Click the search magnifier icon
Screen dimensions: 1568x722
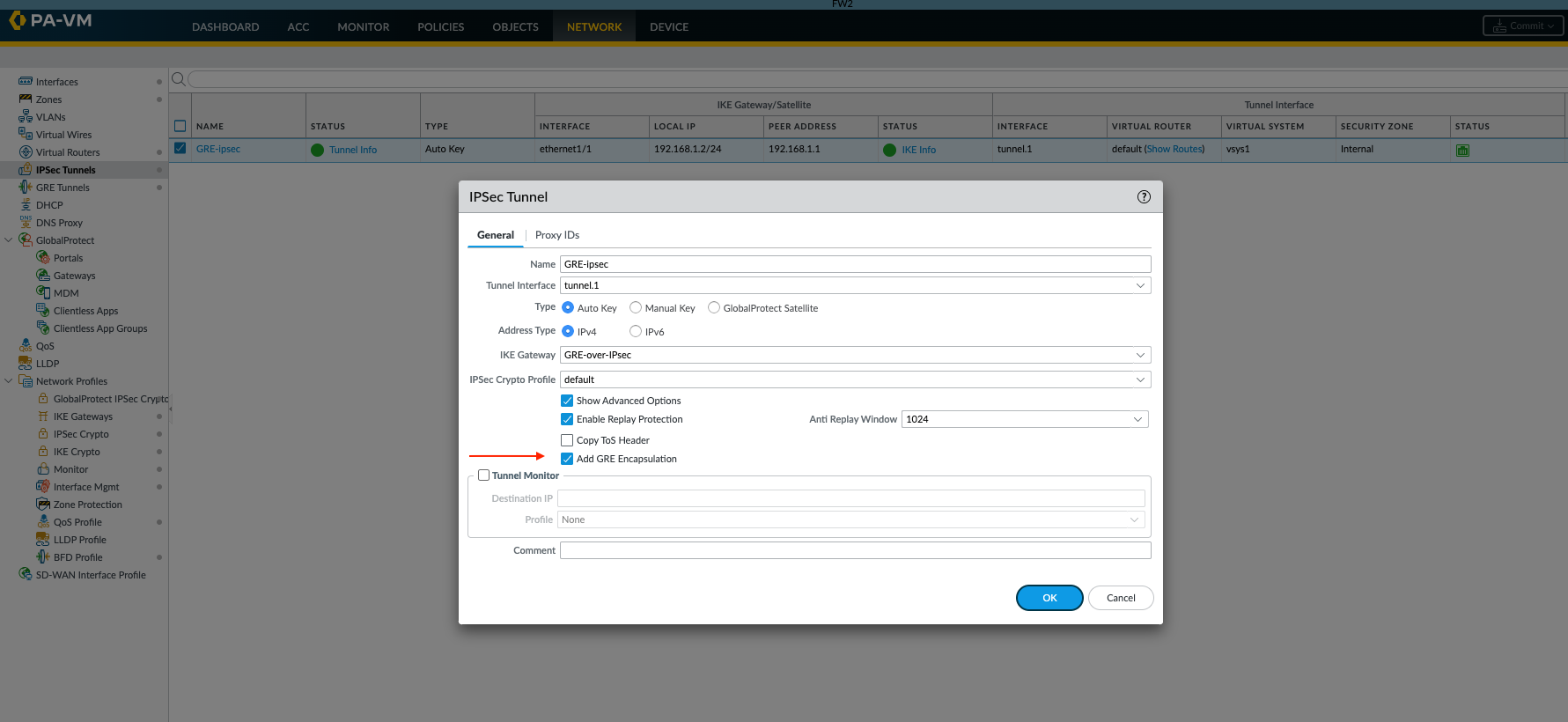pyautogui.click(x=178, y=79)
